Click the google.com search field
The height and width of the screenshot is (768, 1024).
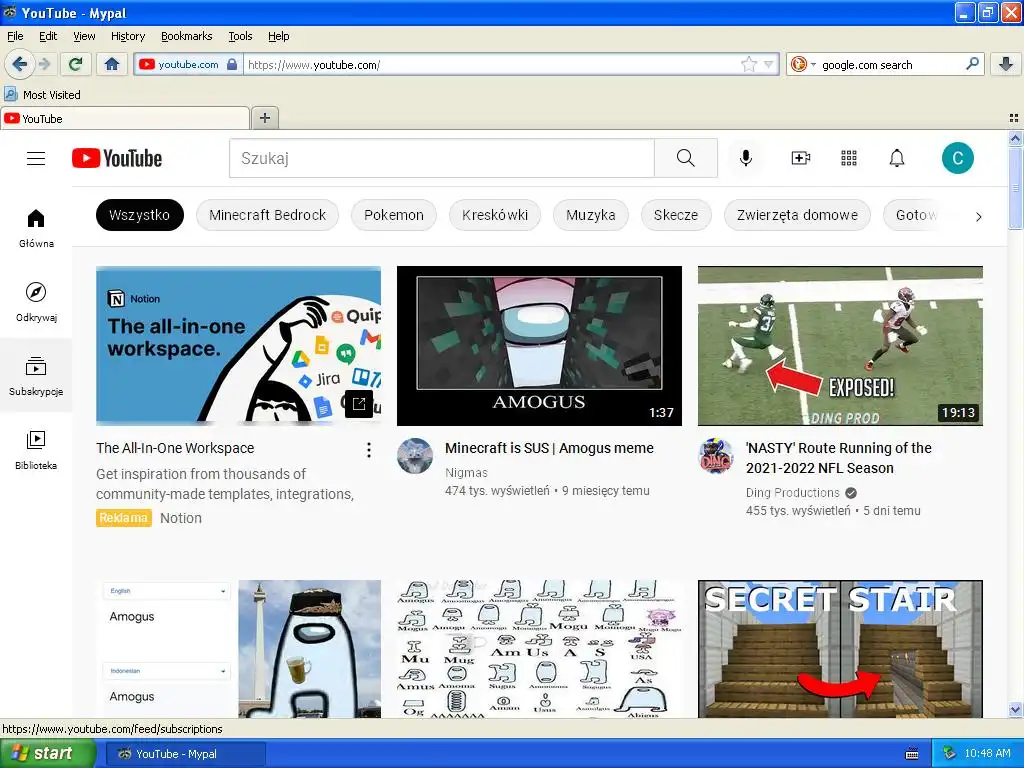[x=891, y=64]
